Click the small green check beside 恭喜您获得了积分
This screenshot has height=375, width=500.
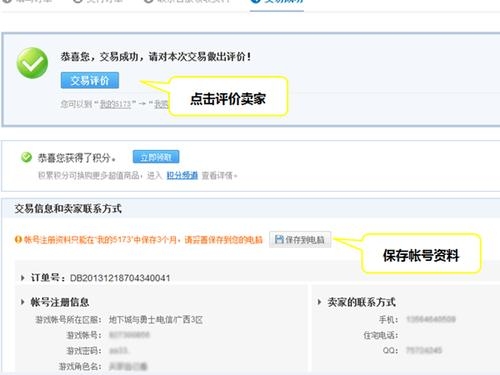pos(26,157)
